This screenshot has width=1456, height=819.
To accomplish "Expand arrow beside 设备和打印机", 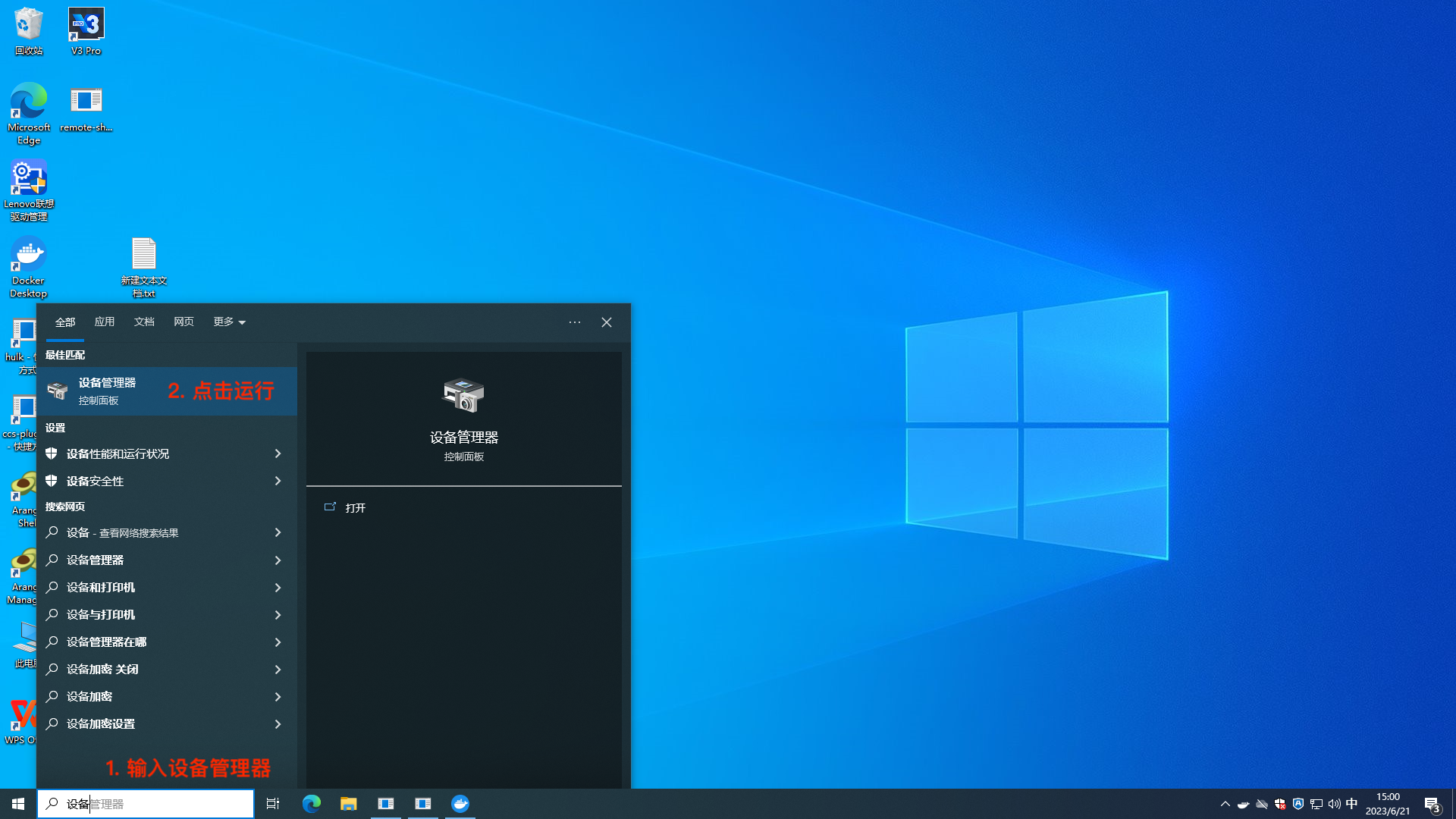I will (278, 587).
